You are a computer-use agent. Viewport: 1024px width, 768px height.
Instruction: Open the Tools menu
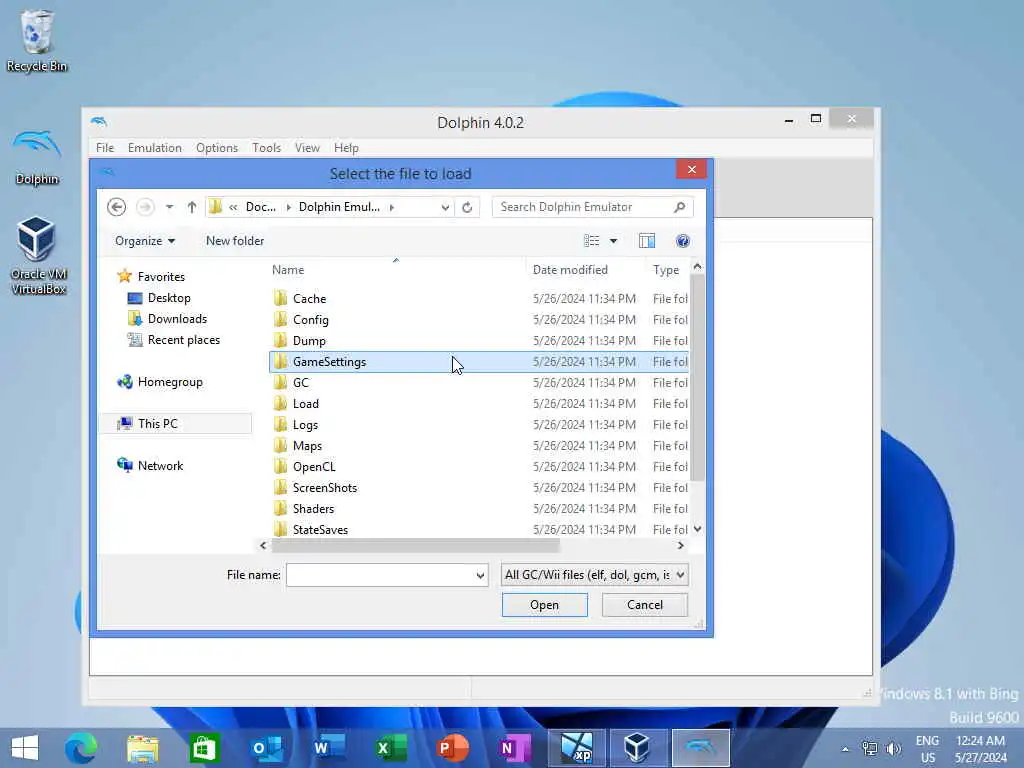click(x=266, y=148)
